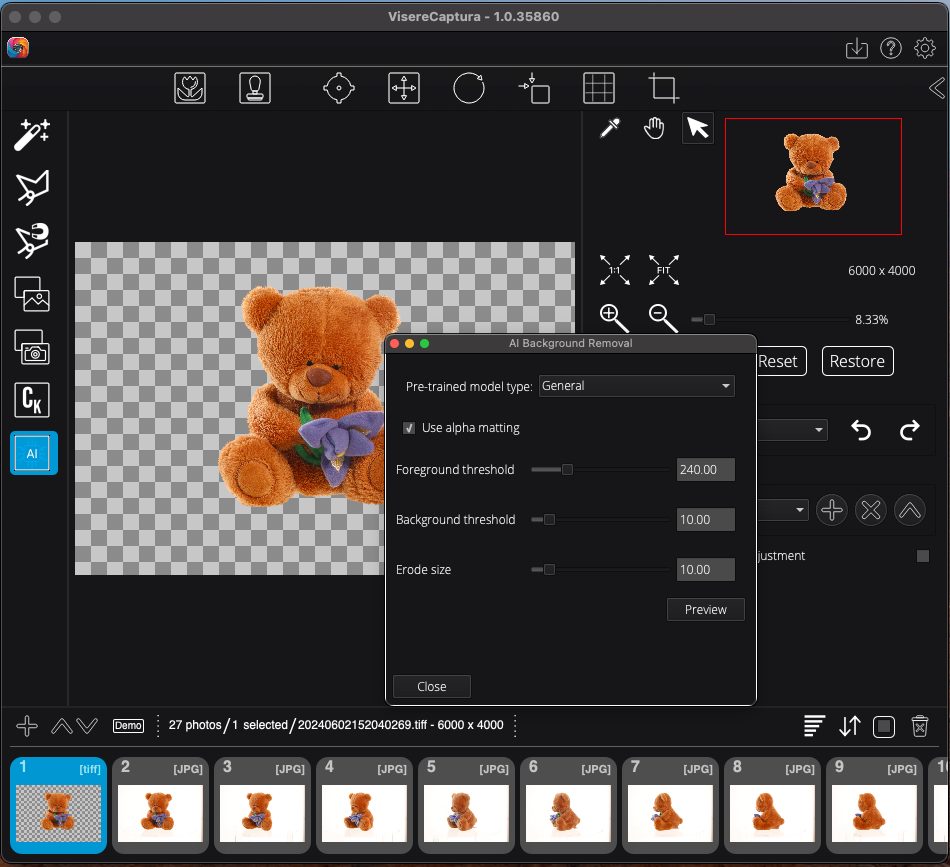Select the eyedropper tool
The width and height of the screenshot is (950, 867).
click(x=610, y=128)
